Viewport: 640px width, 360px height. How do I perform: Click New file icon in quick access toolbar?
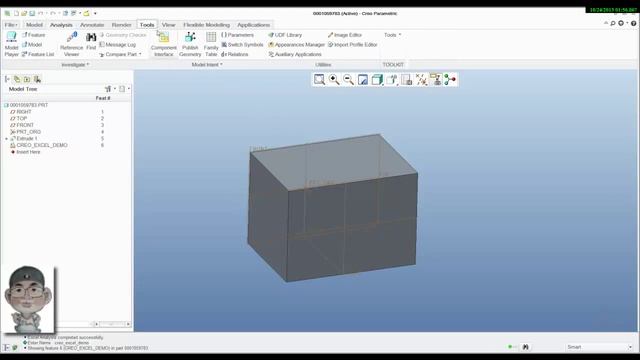click(16, 13)
